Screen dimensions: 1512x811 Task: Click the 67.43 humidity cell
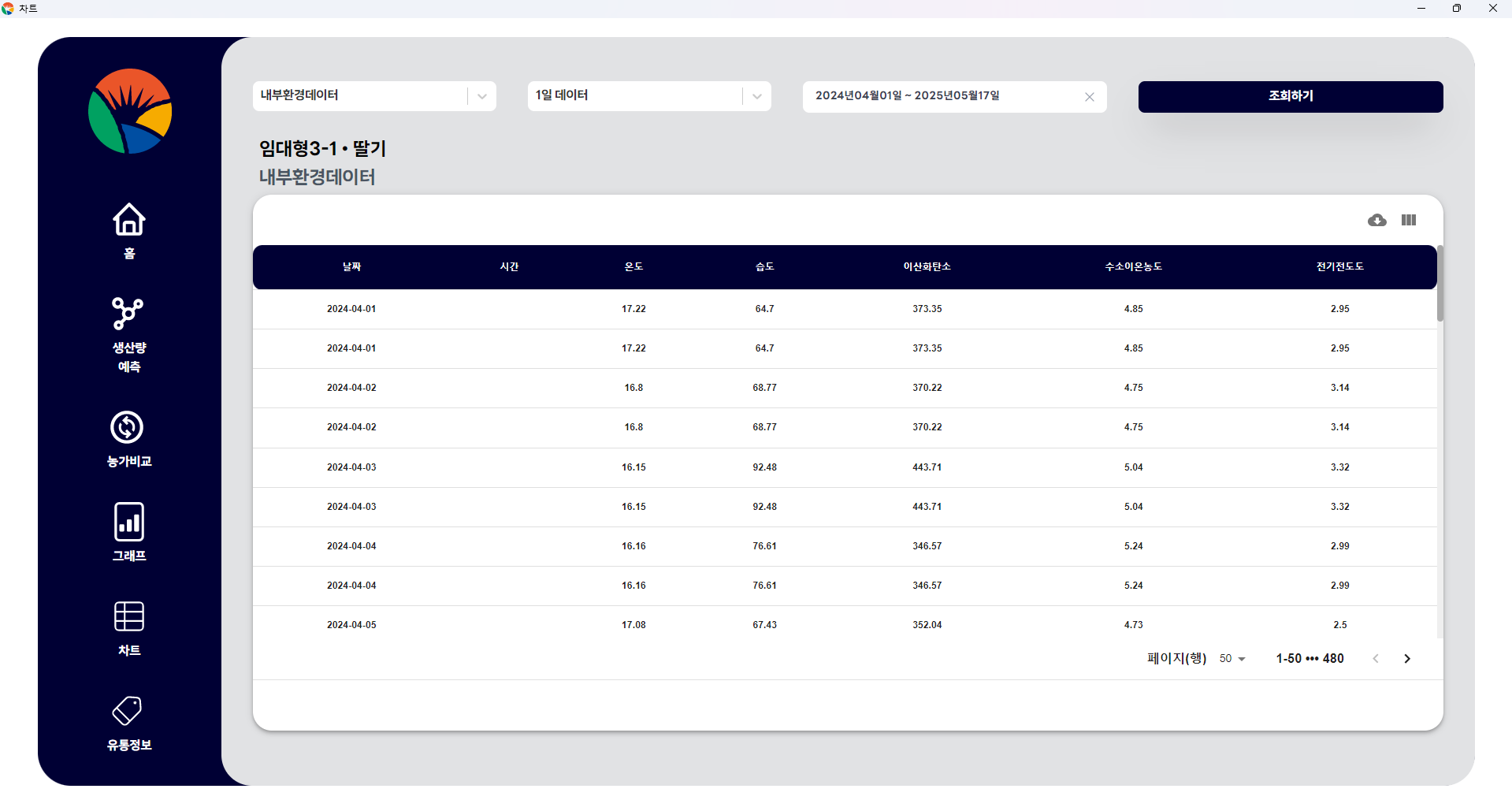[764, 625]
